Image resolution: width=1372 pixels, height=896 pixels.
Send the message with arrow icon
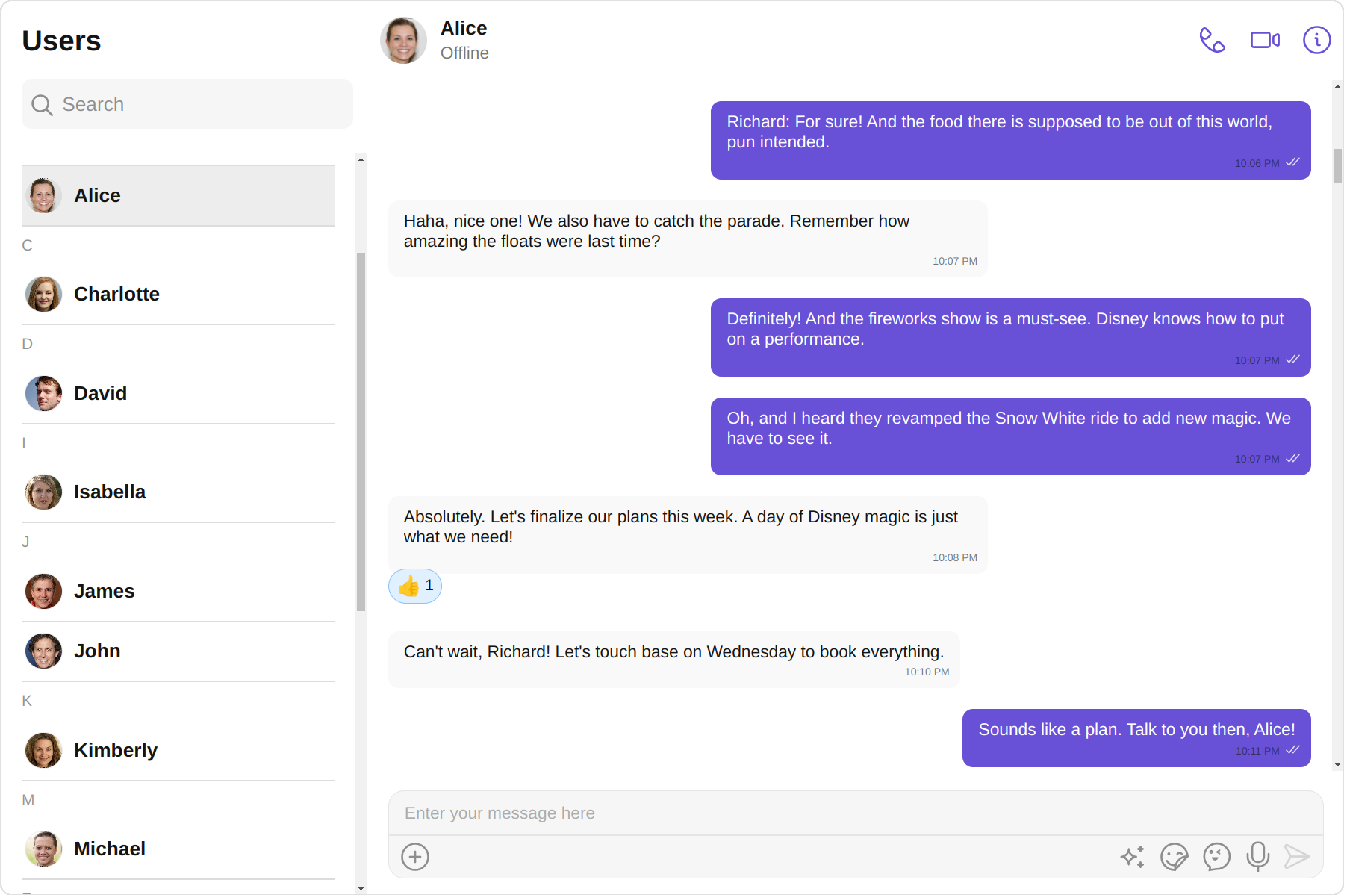pyautogui.click(x=1297, y=856)
